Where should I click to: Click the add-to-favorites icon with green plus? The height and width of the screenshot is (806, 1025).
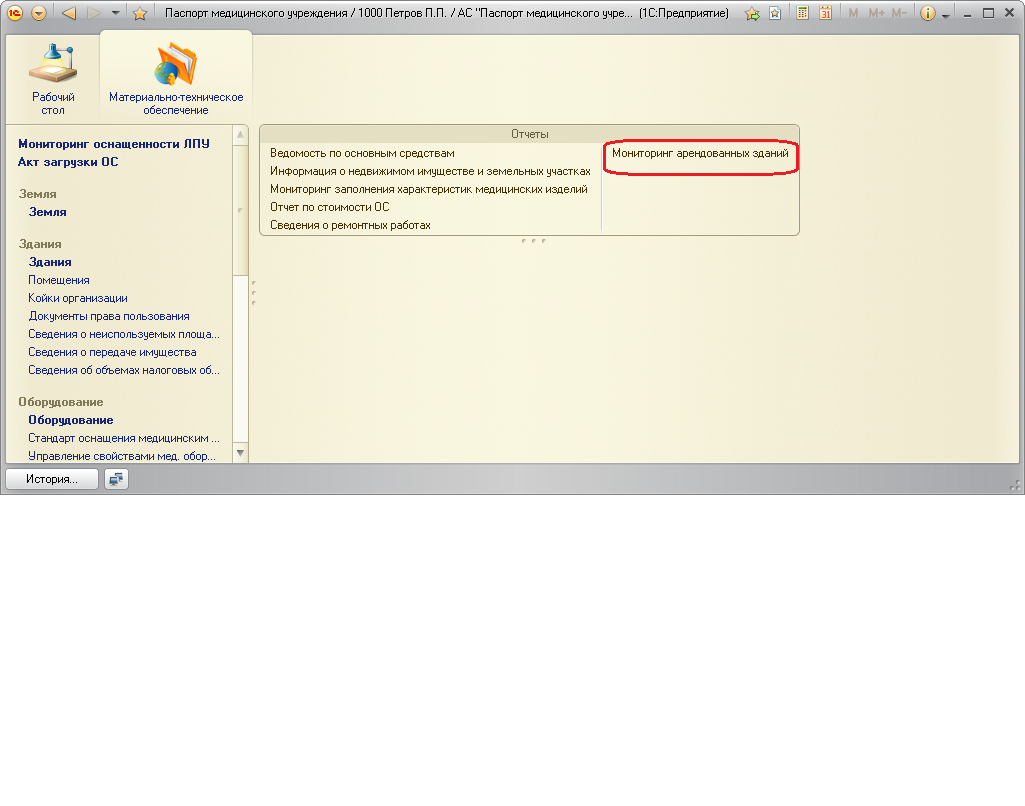coord(752,13)
